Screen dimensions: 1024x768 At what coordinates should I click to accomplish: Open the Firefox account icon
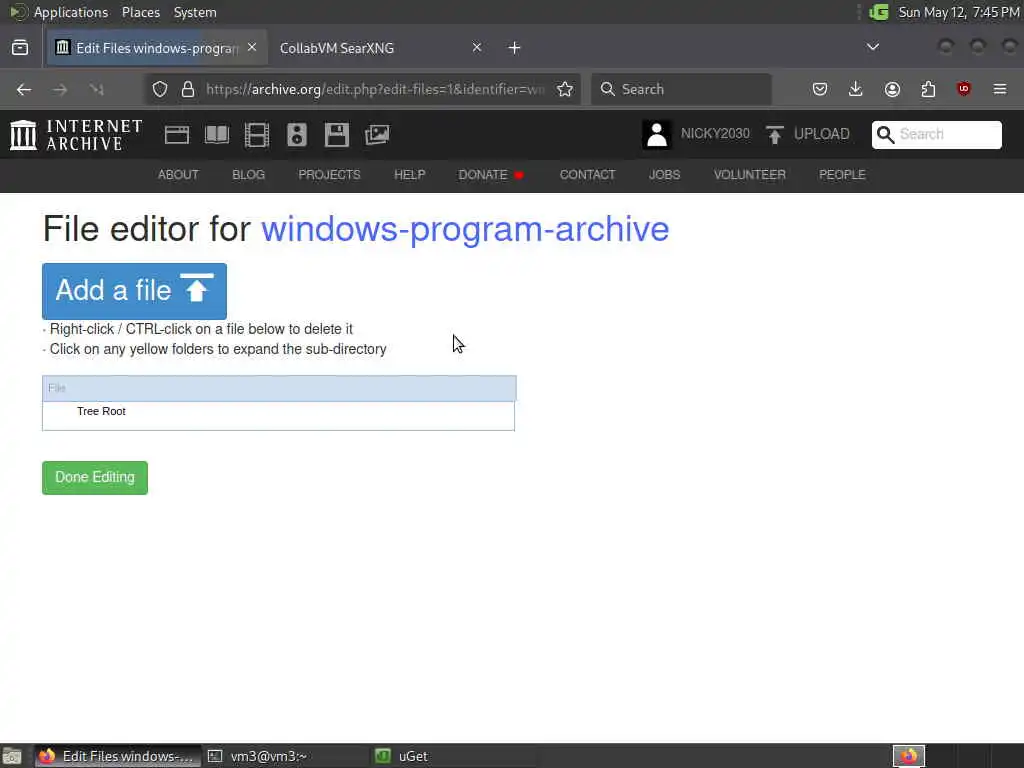(x=892, y=89)
